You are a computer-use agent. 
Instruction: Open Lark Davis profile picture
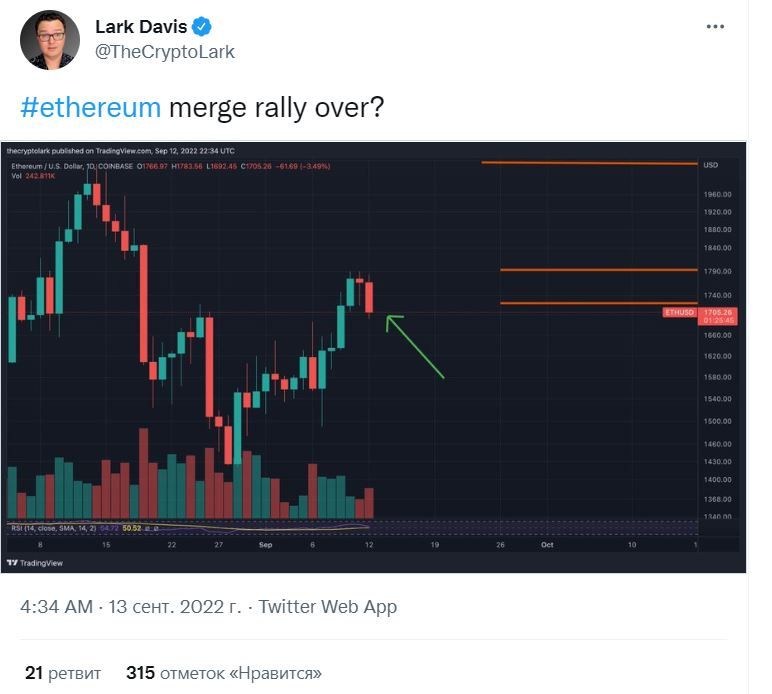[50, 40]
